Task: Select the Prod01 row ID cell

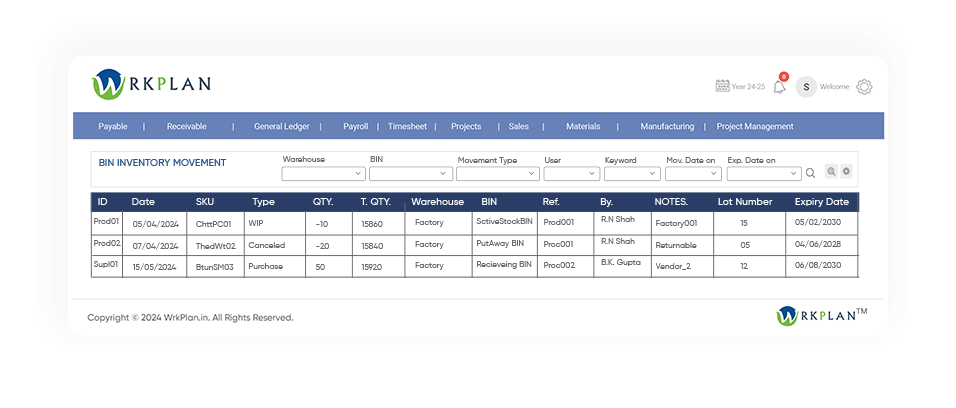Action: 107,223
